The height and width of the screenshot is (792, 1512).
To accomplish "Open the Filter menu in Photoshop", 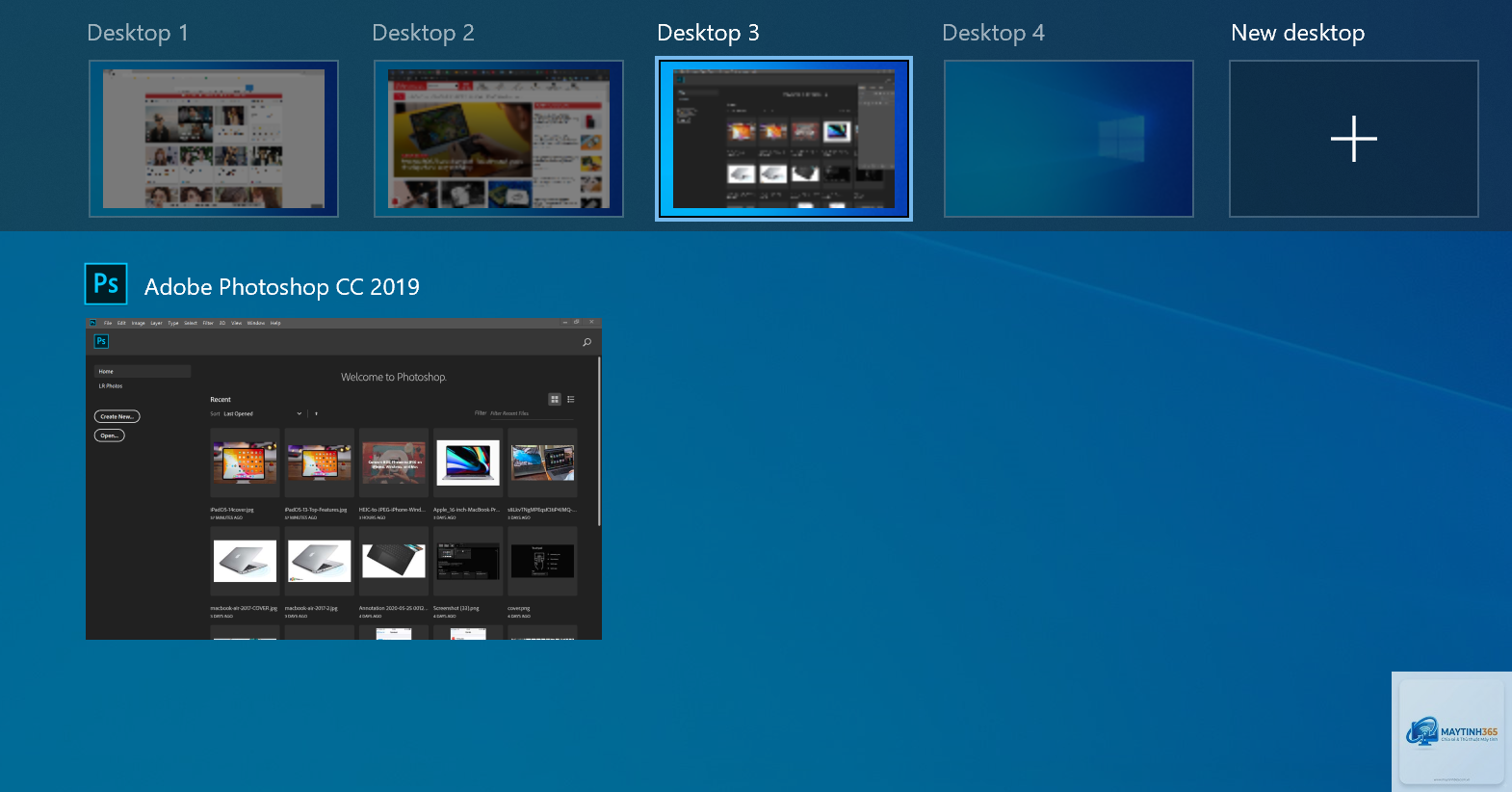I will click(x=208, y=324).
